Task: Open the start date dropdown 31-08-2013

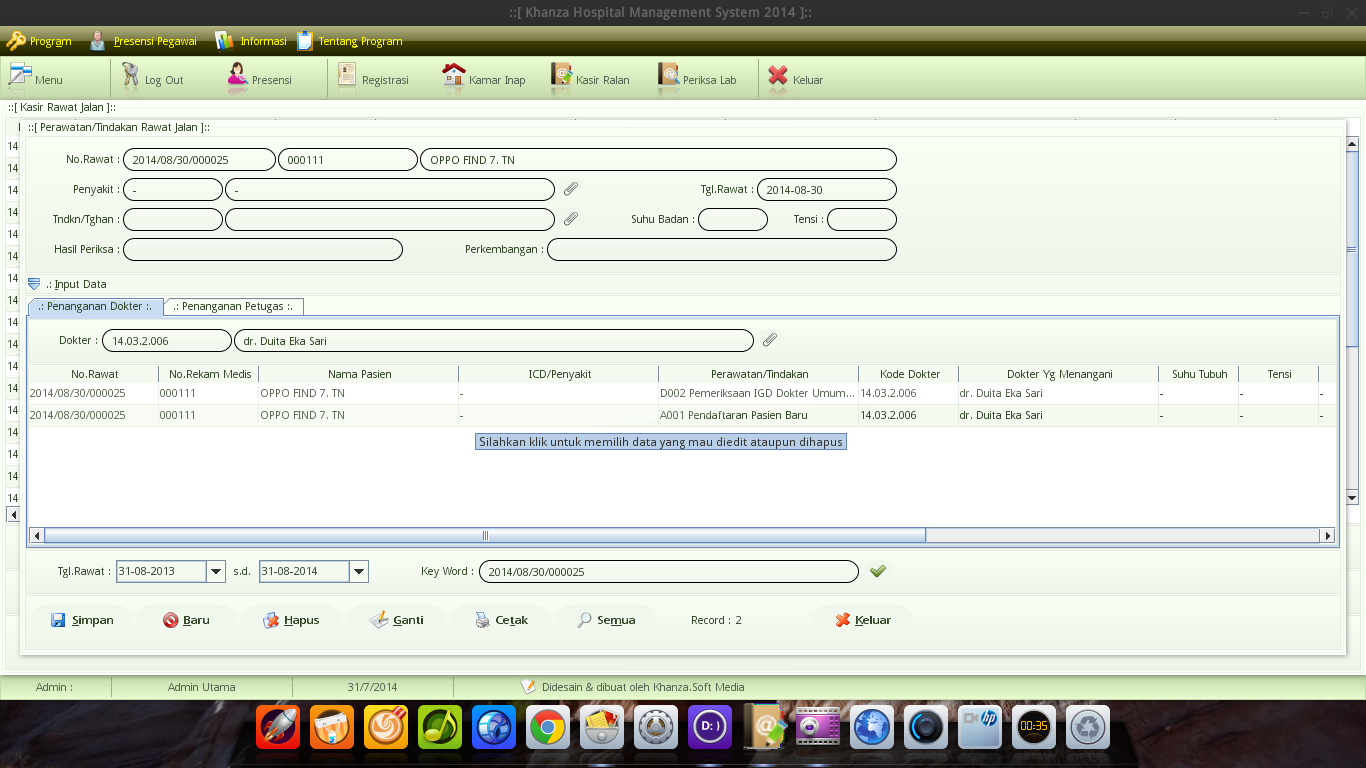Action: (216, 571)
